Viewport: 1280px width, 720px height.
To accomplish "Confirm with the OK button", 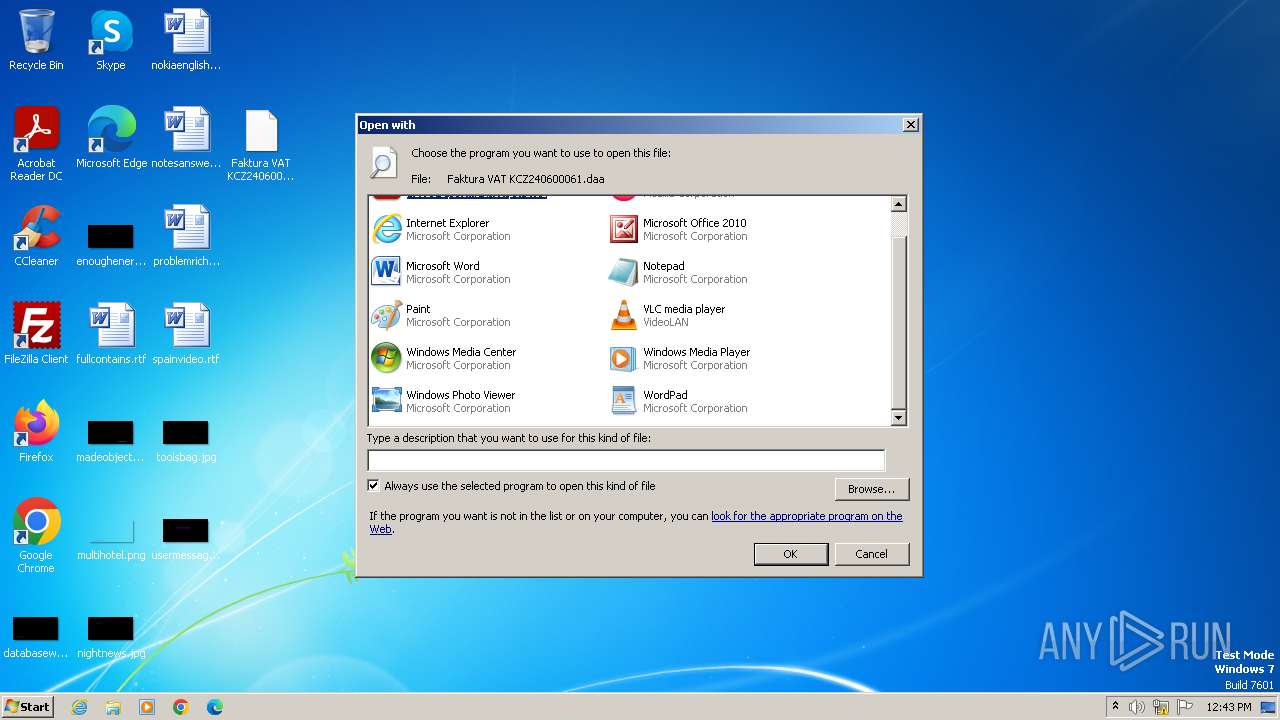I will [x=790, y=554].
